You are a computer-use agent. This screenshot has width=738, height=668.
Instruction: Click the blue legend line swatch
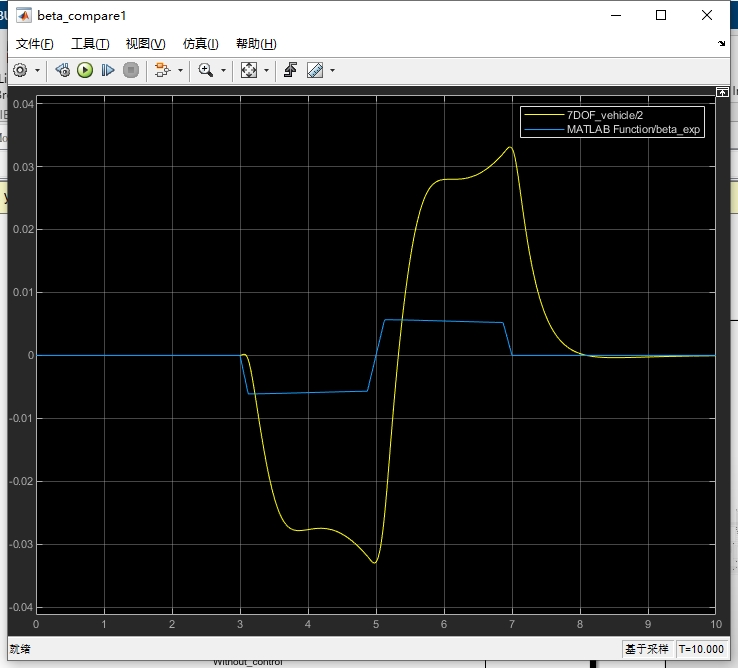[544, 129]
